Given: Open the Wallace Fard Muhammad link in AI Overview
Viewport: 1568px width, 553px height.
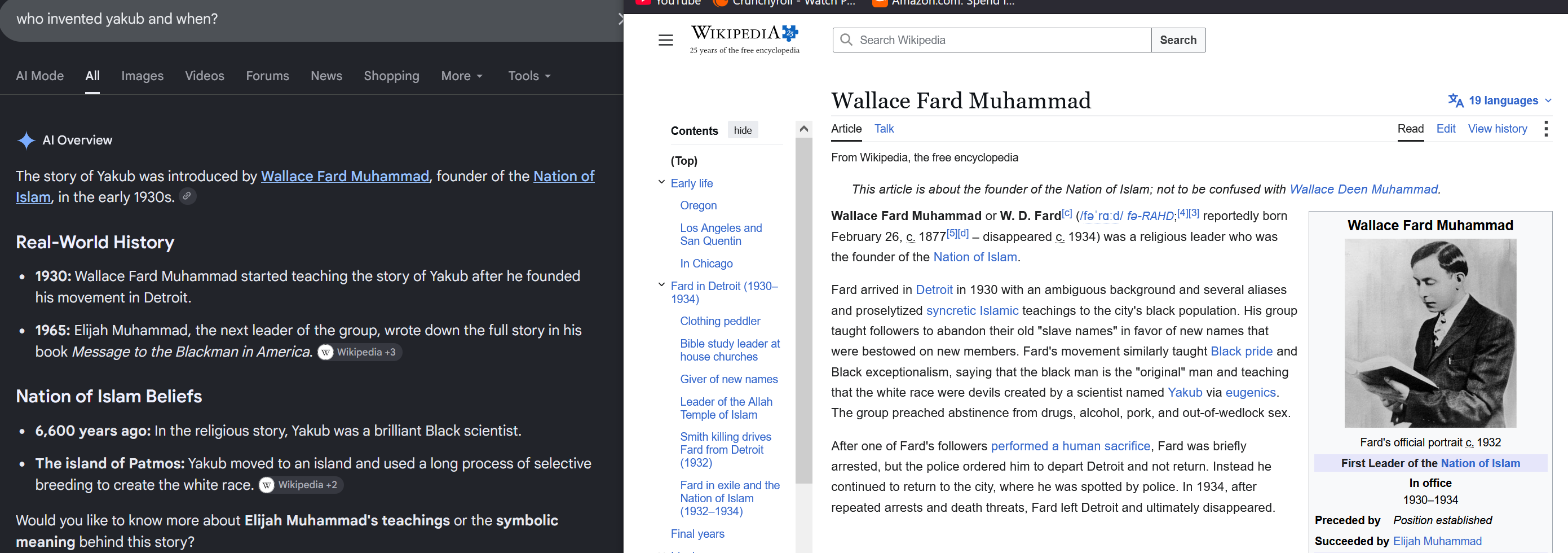Looking at the screenshot, I should pyautogui.click(x=345, y=176).
